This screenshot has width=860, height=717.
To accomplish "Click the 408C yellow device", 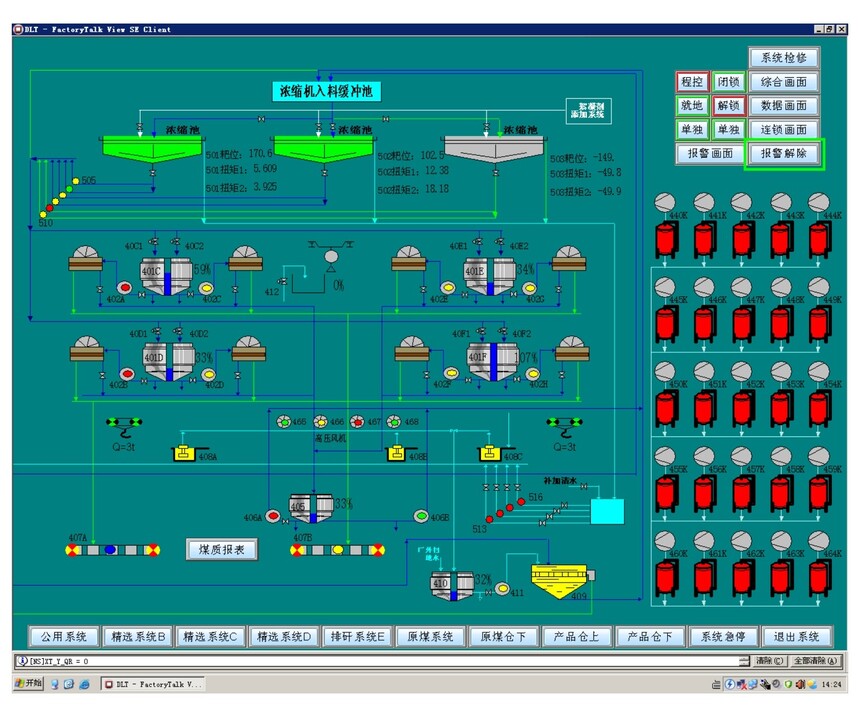I will pyautogui.click(x=491, y=453).
